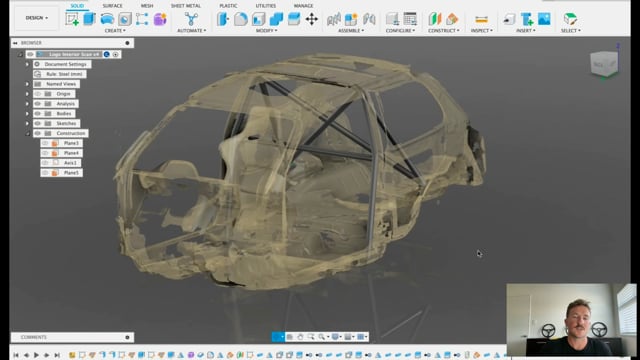
Task: Click the Configure Model icon
Action: [x=393, y=19]
